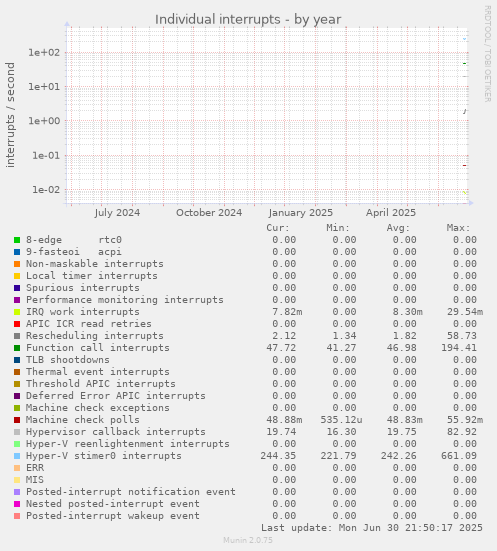This screenshot has height=551, width=497.
Task: Click the green 8-edge rtc0 legend swatch
Action: (17, 240)
